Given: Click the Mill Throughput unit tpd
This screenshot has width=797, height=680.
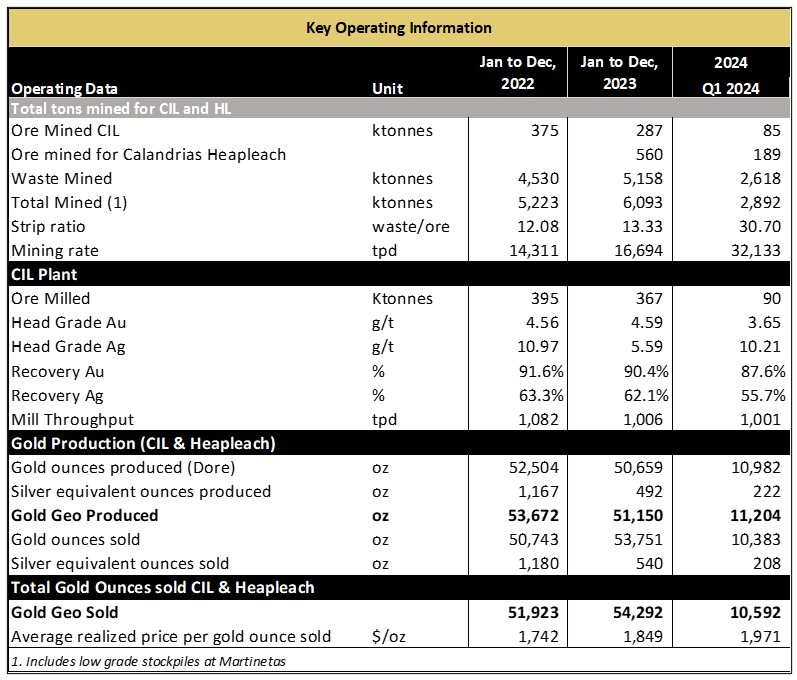Looking at the screenshot, I should 384,419.
